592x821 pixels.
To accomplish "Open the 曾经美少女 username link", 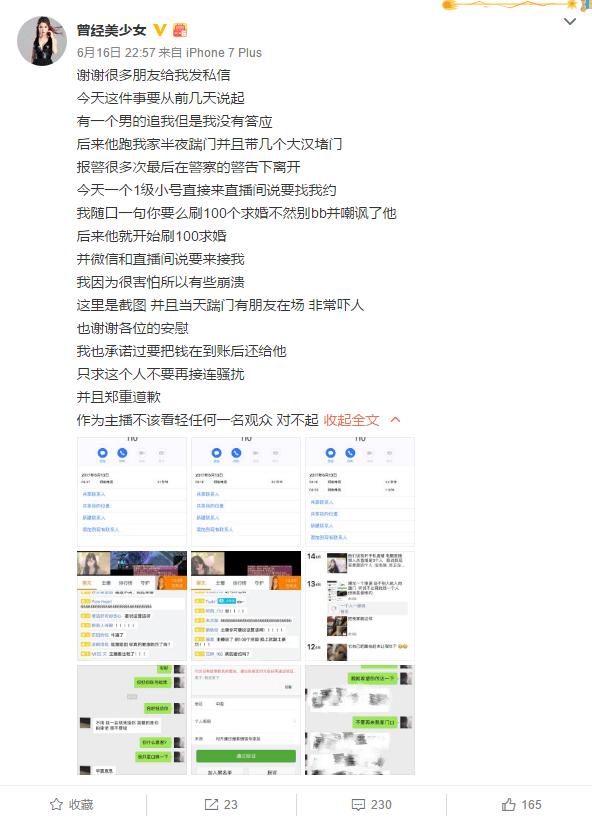I will pyautogui.click(x=111, y=30).
